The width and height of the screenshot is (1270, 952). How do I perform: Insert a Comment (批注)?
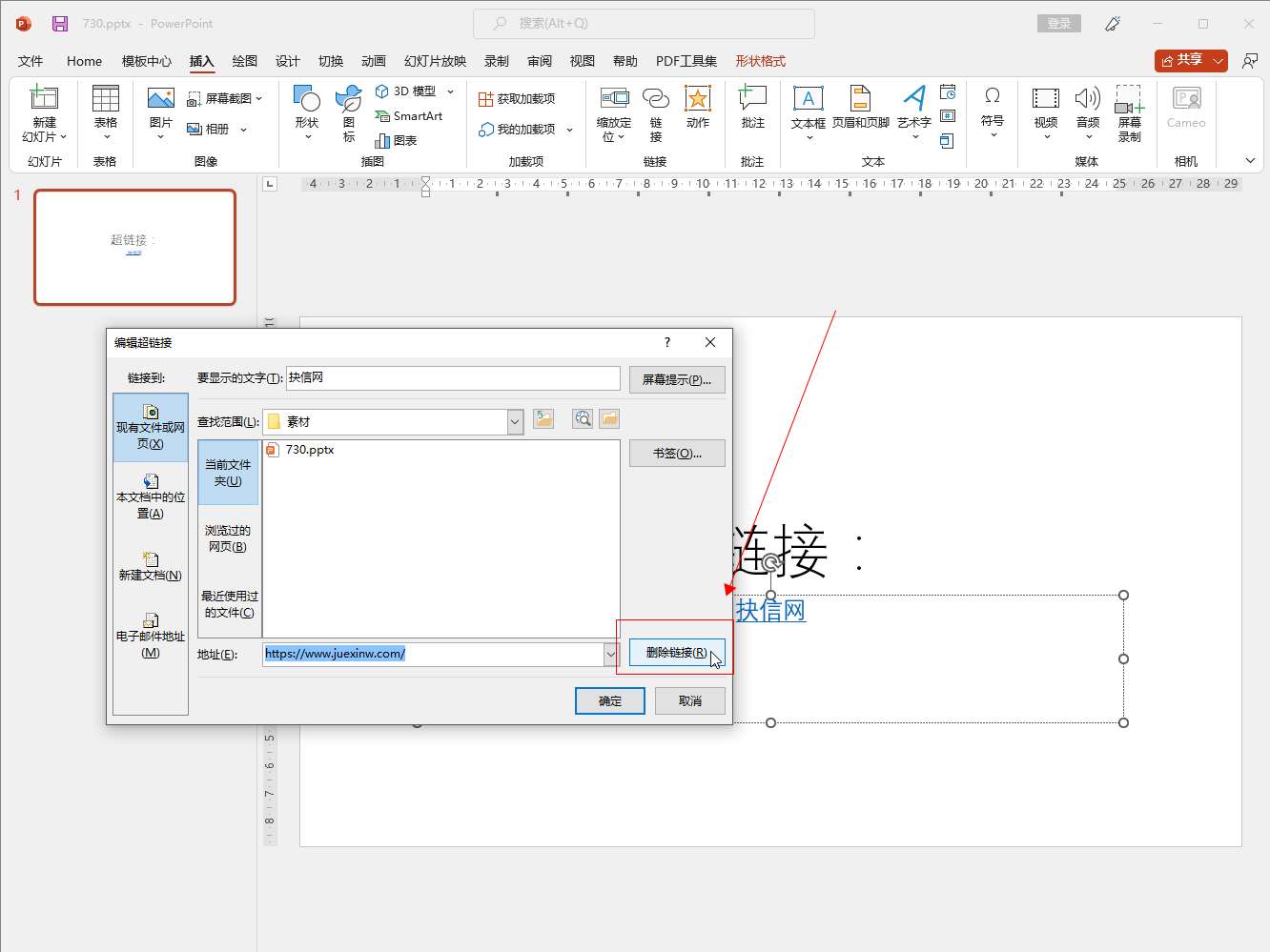[x=752, y=97]
